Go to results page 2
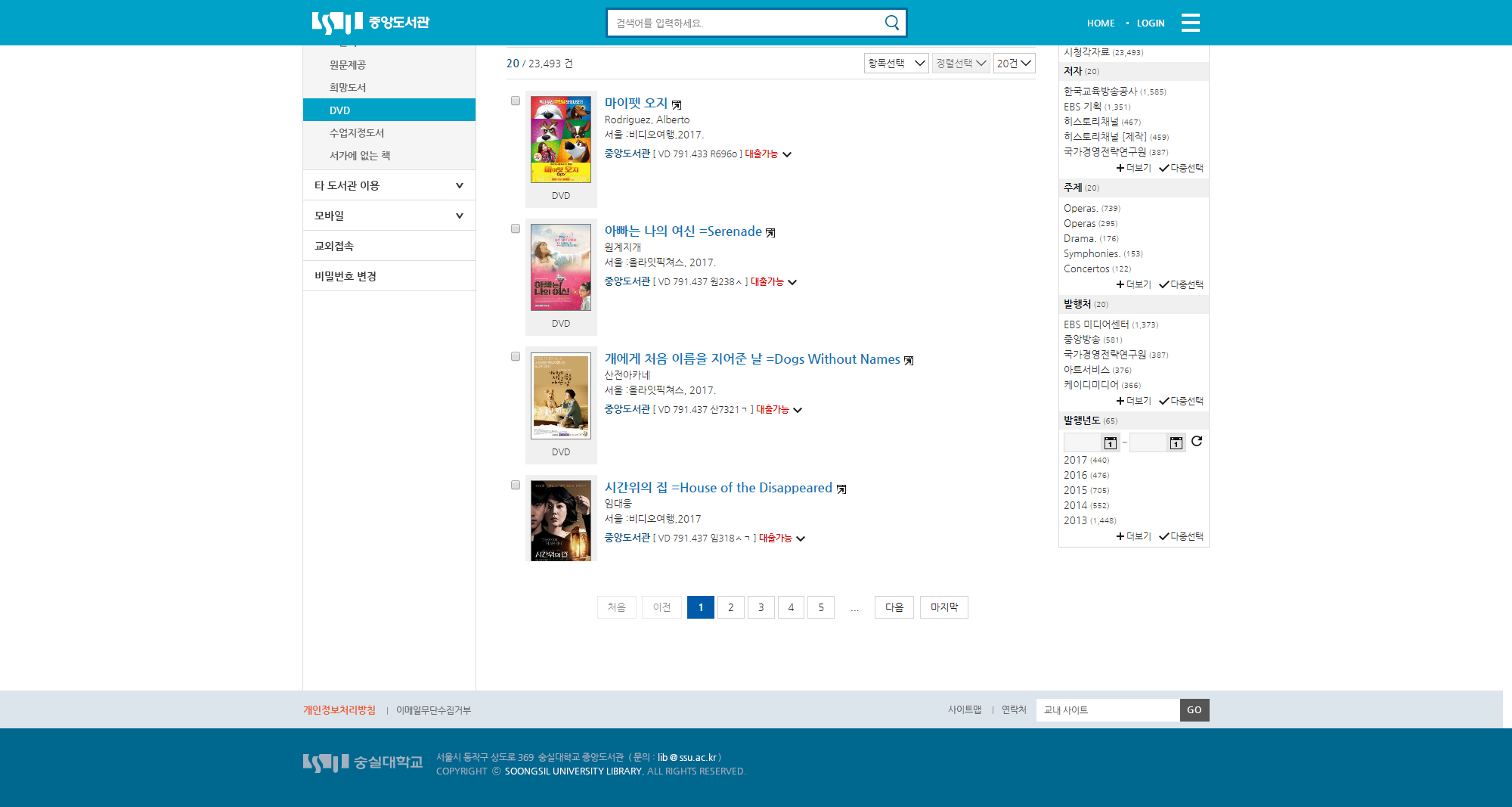Viewport: 1512px width, 807px height. [731, 607]
